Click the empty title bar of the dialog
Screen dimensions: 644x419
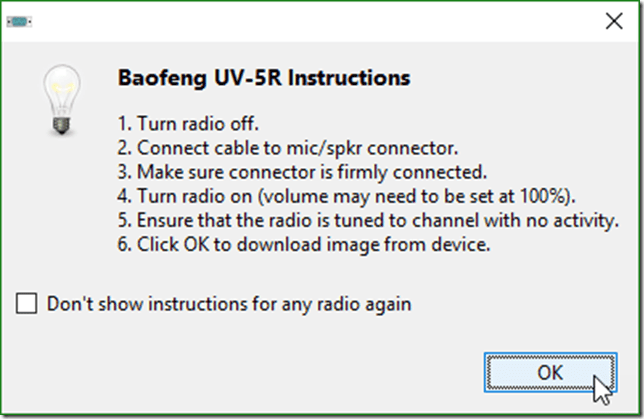(x=300, y=20)
